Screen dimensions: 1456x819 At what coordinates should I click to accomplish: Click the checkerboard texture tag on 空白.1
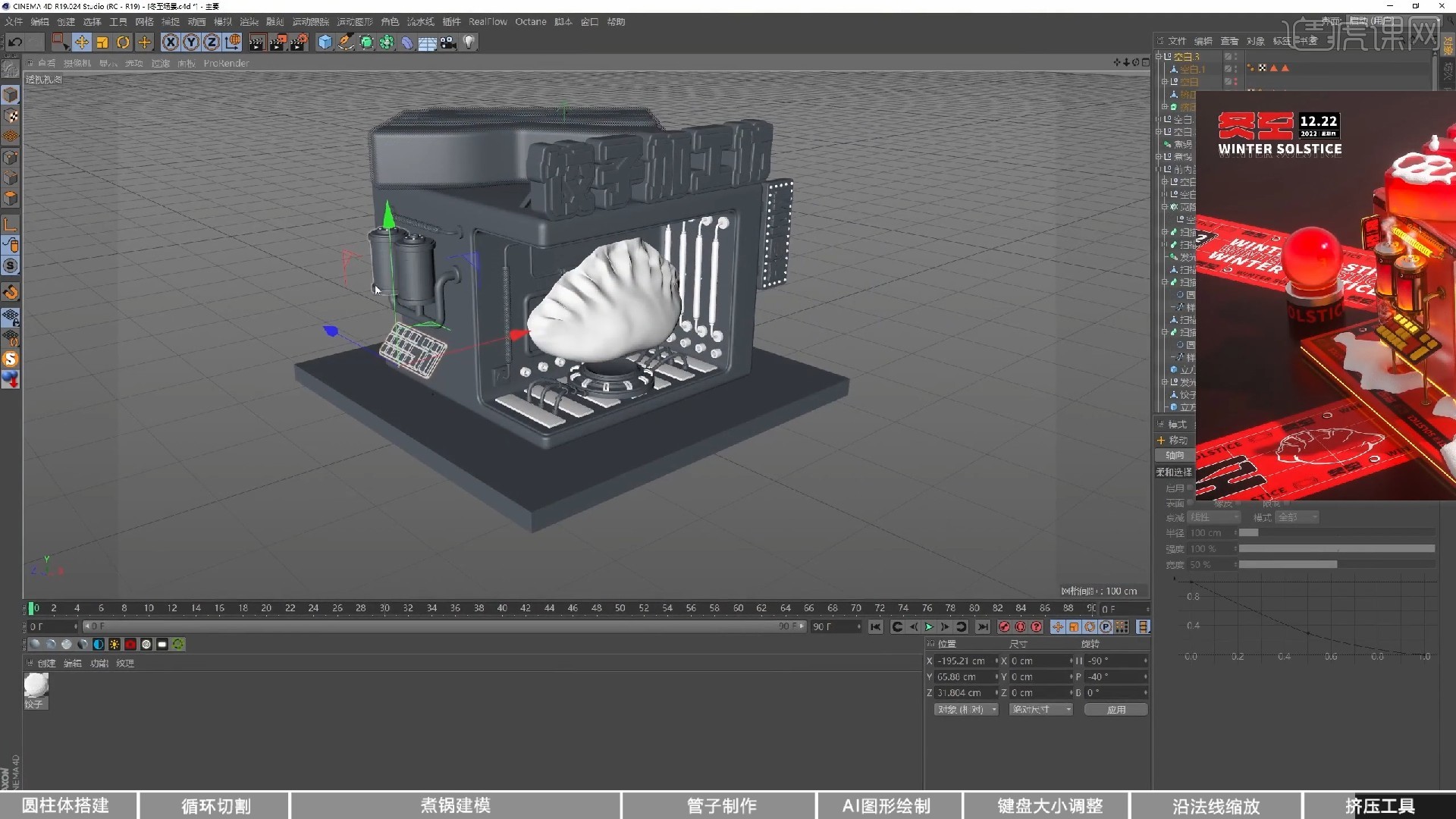click(1263, 68)
